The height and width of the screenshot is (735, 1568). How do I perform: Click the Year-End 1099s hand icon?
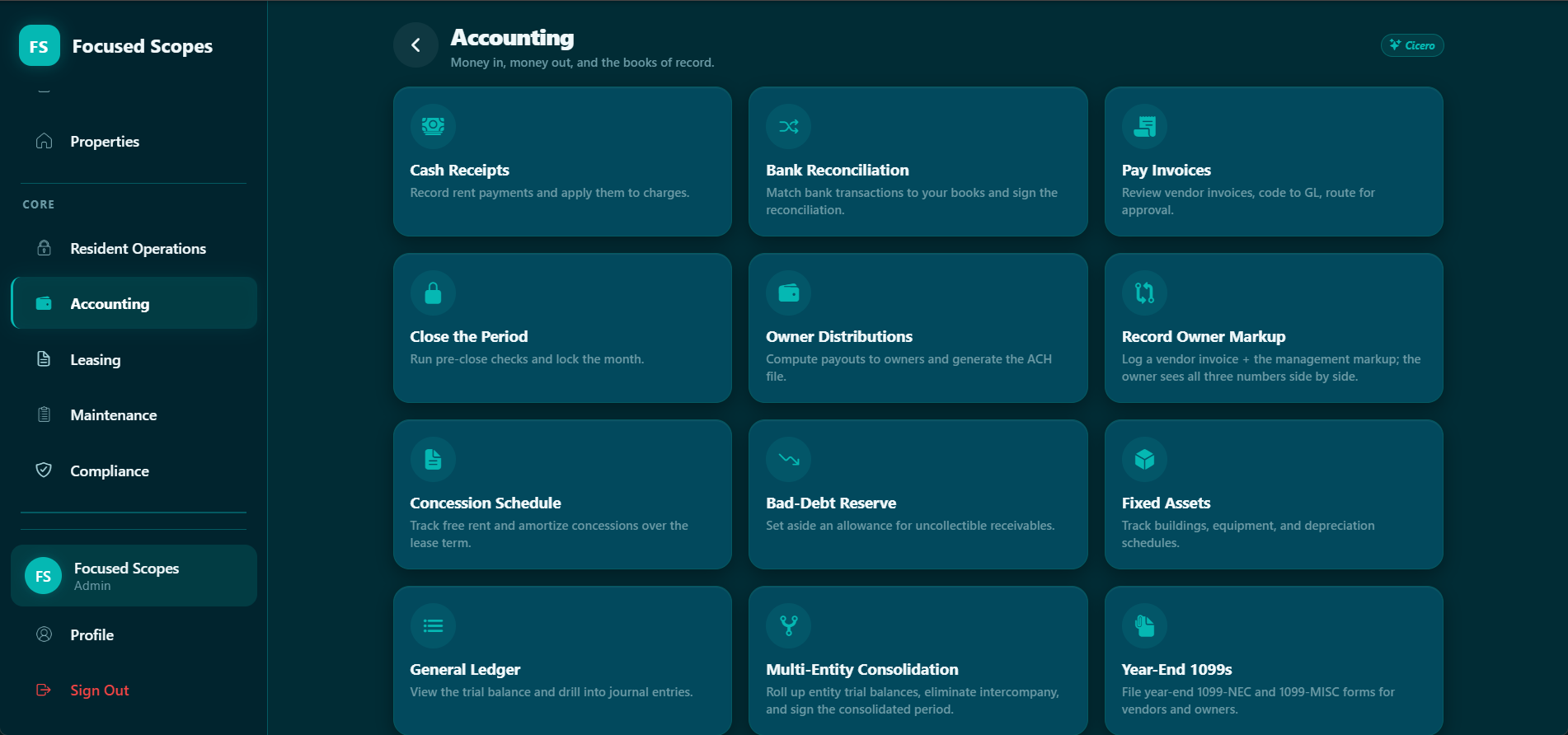1144,625
